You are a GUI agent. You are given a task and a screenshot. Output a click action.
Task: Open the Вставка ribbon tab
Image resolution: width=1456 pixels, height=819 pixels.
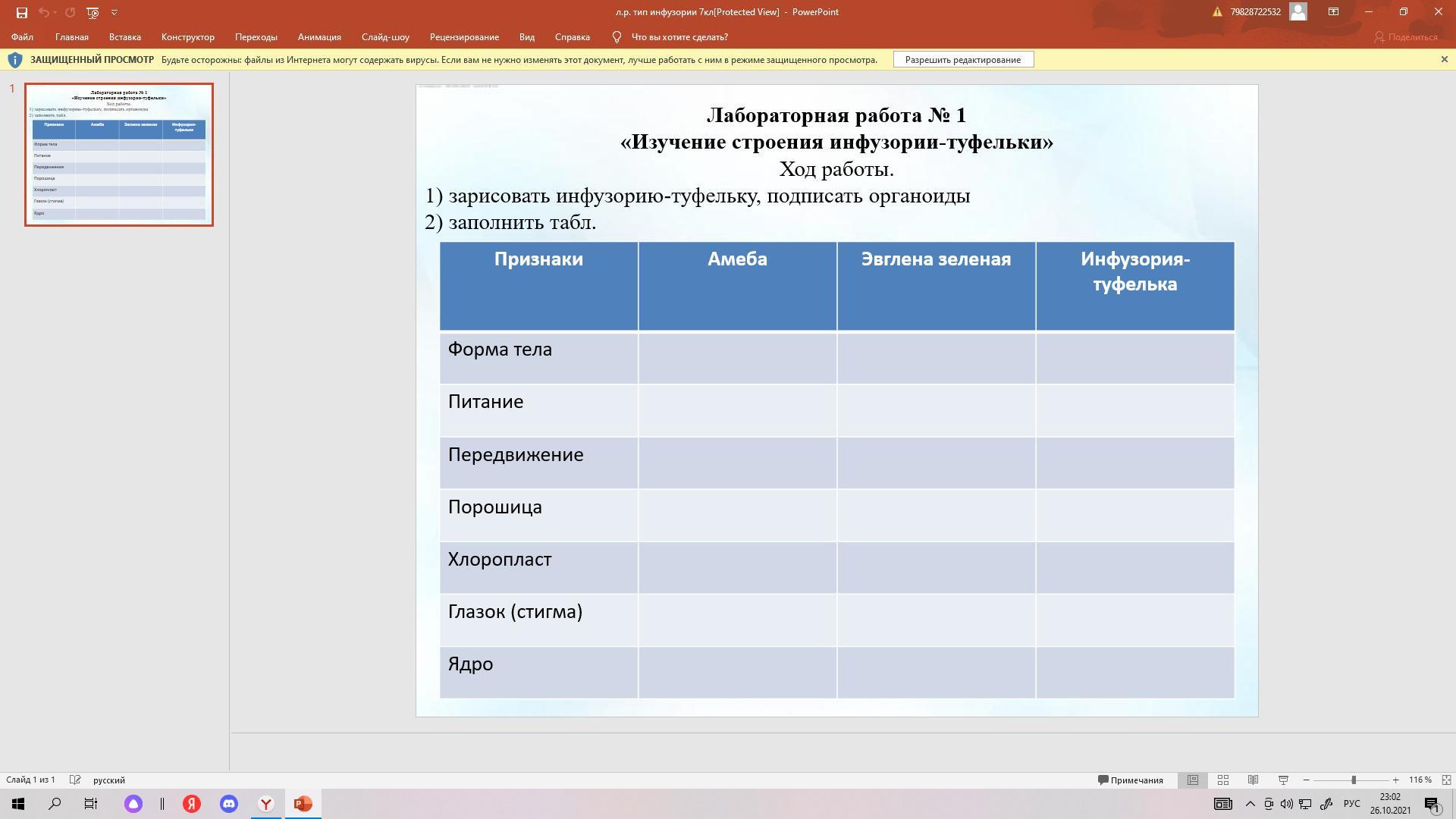[124, 37]
